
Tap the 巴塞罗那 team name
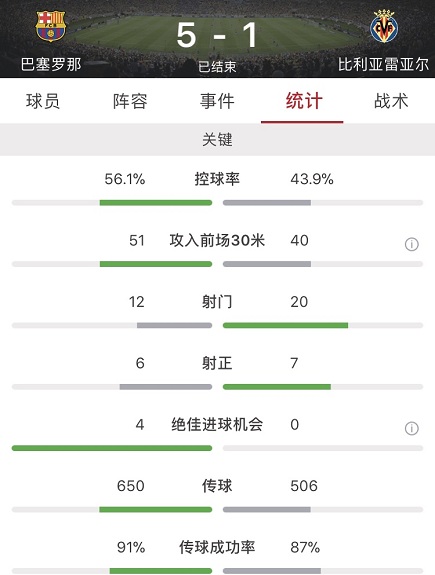pyautogui.click(x=51, y=65)
